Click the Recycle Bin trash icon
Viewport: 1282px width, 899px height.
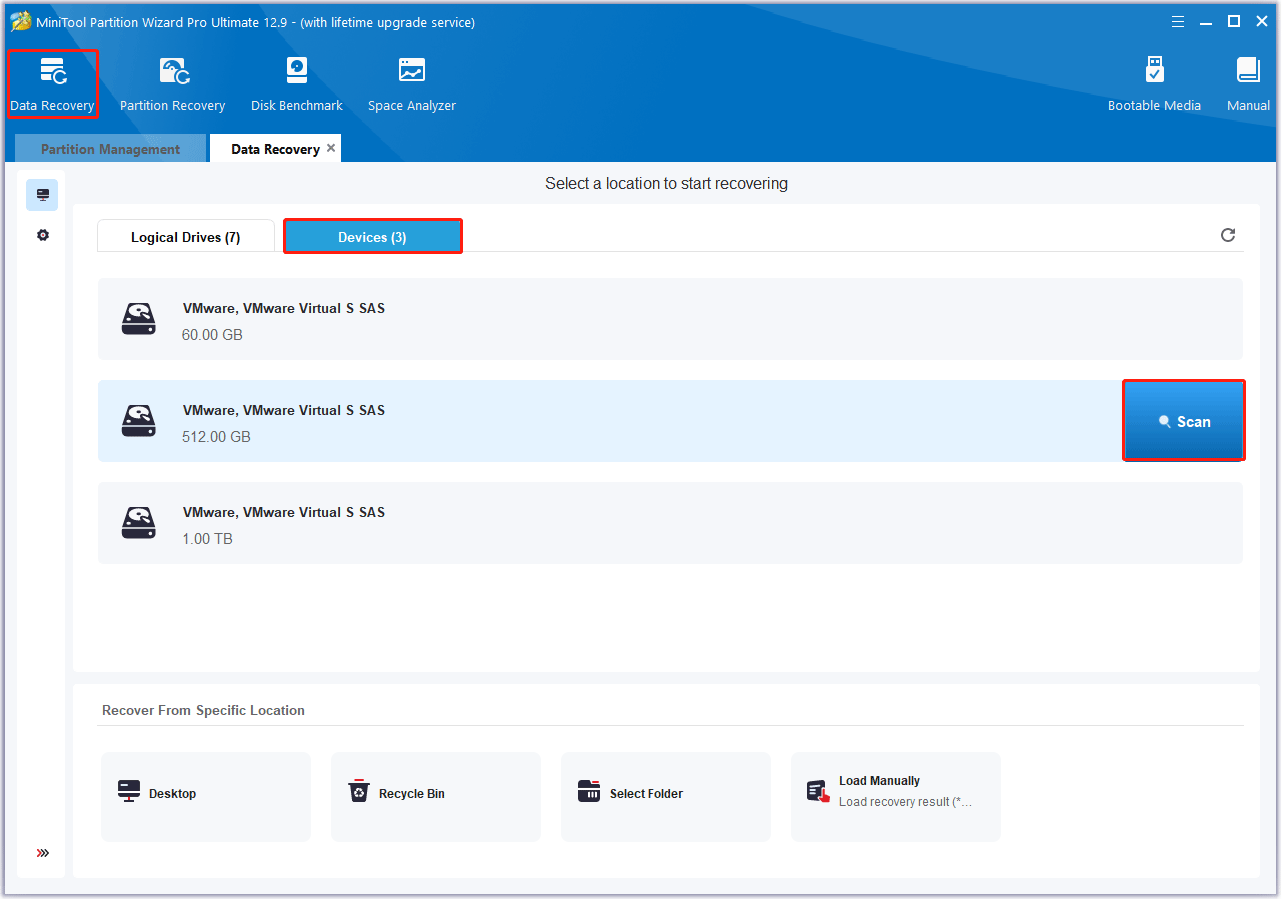pos(358,791)
